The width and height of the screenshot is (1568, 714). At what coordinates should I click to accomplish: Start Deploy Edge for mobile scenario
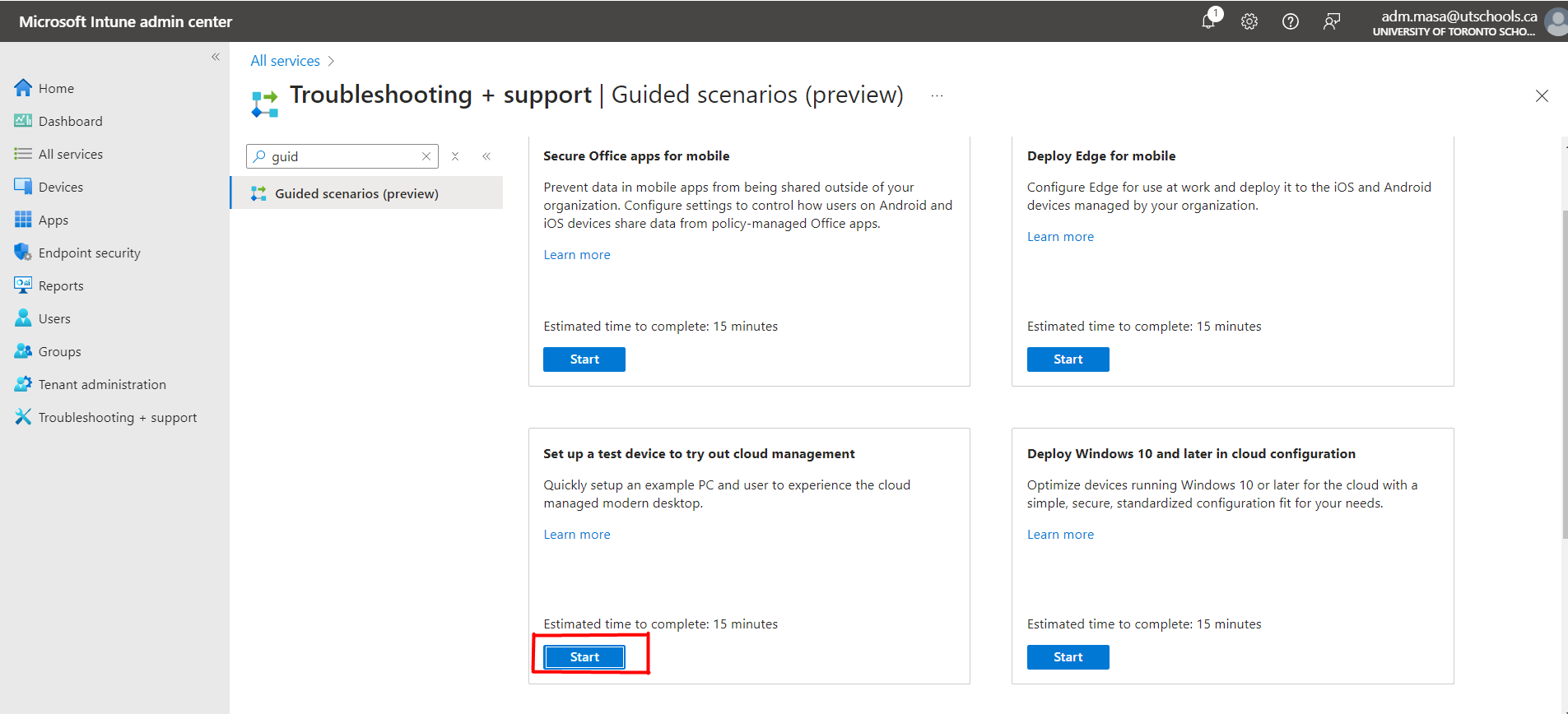[x=1068, y=359]
